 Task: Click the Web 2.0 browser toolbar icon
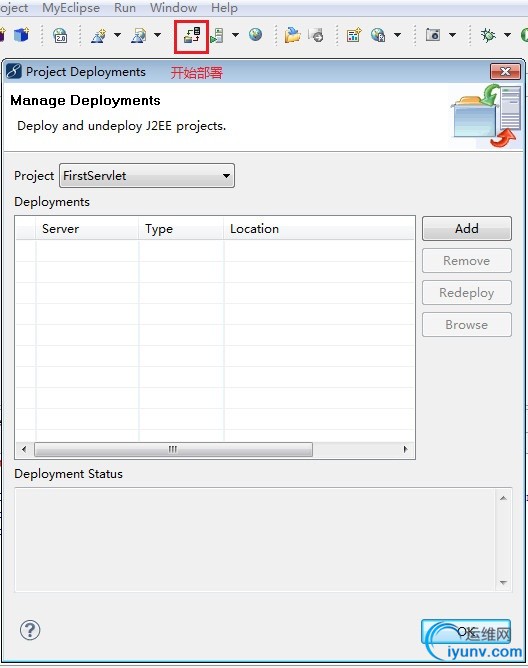pos(60,35)
